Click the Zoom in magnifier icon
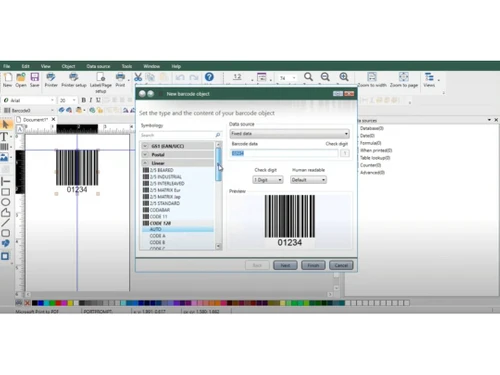 [x=344, y=77]
